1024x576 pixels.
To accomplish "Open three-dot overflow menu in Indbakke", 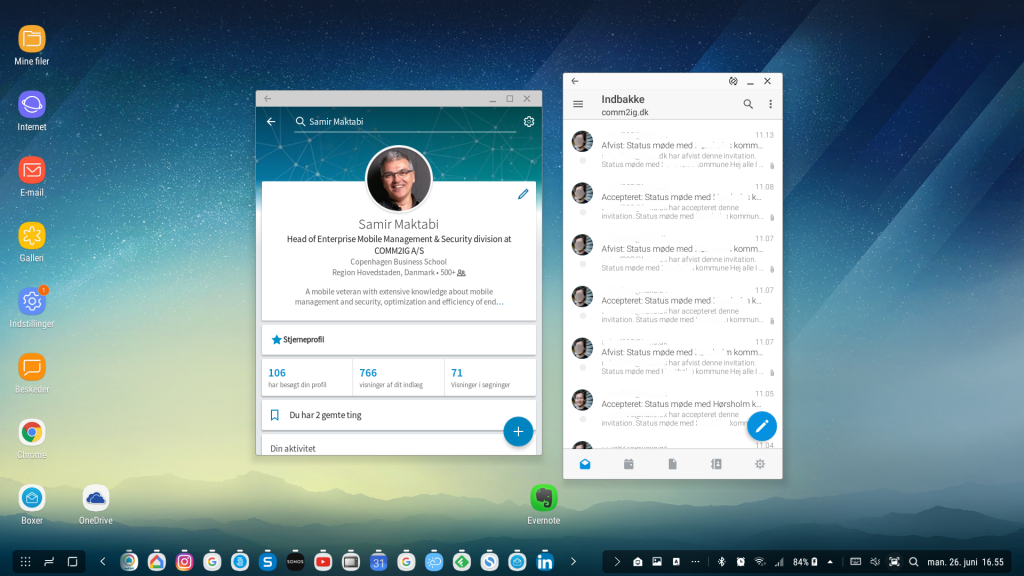I will 771,104.
